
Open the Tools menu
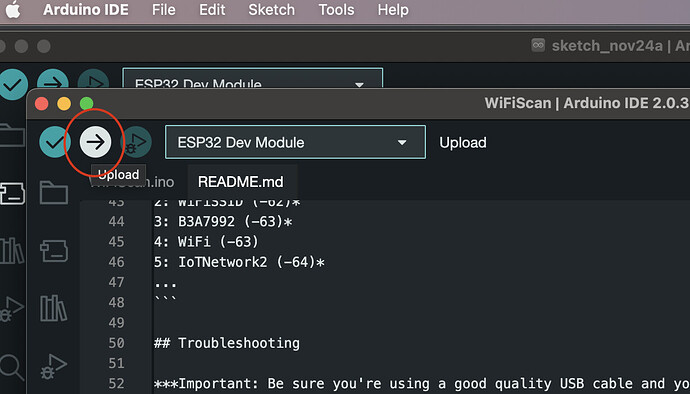pyautogui.click(x=336, y=10)
